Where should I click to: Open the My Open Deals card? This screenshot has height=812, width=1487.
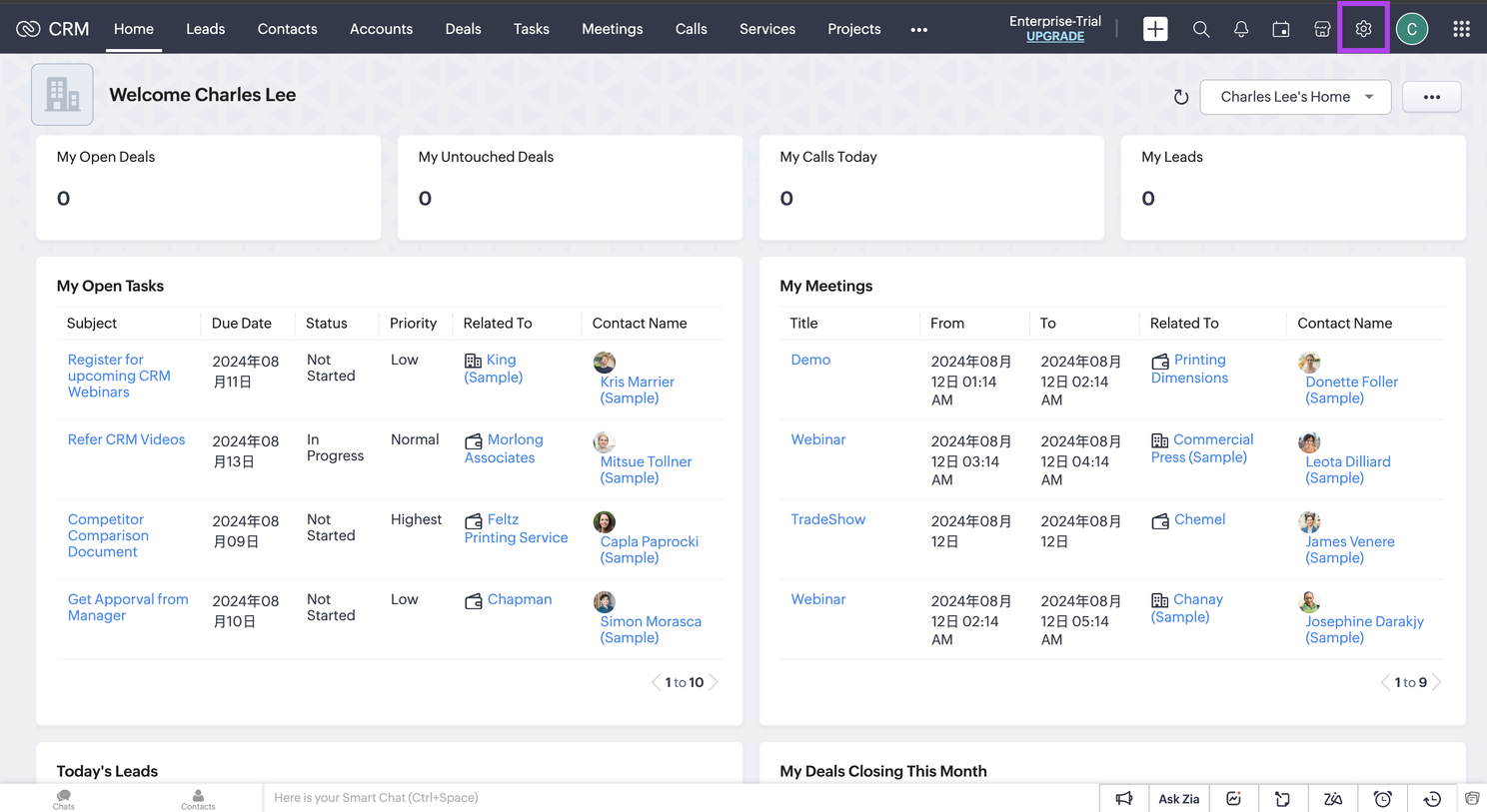coord(209,188)
